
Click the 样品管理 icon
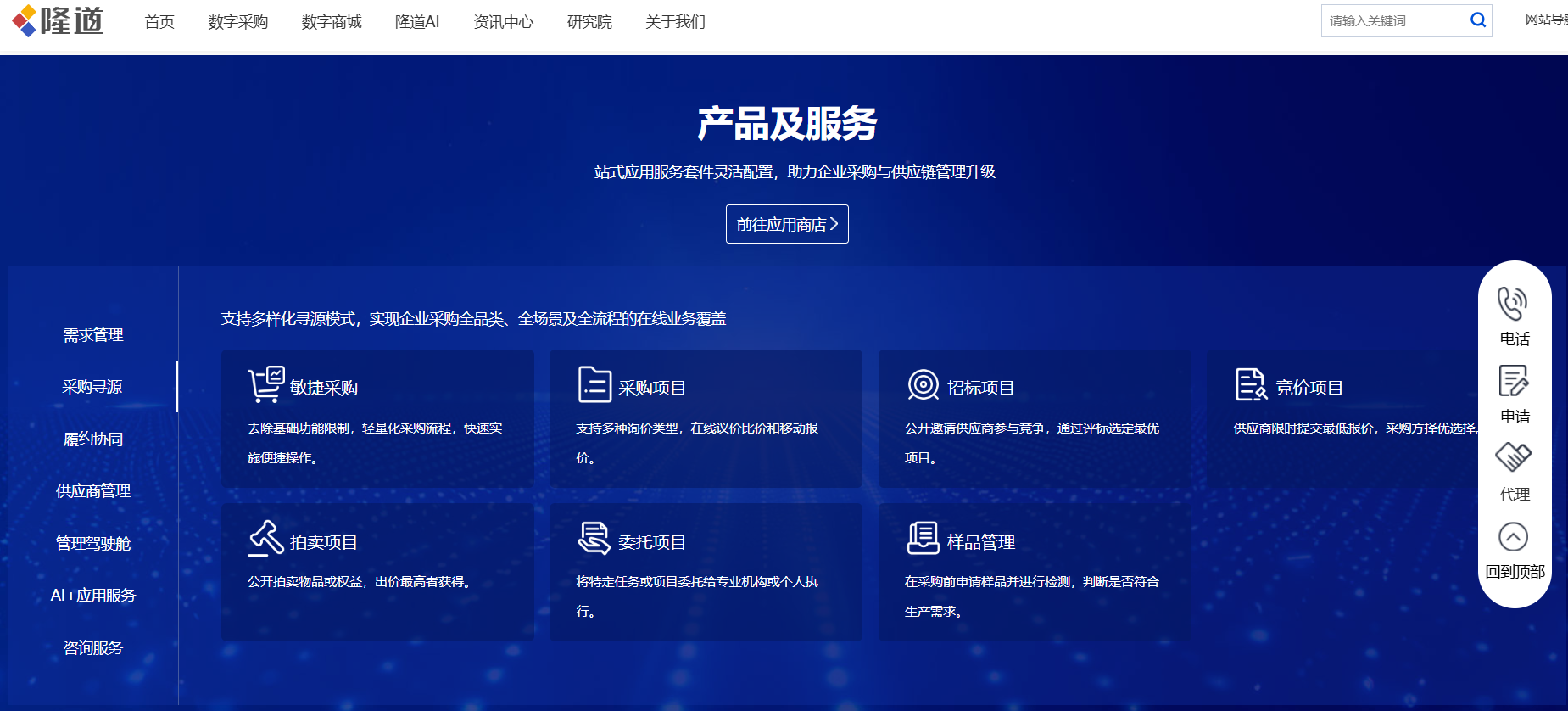pyautogui.click(x=923, y=538)
